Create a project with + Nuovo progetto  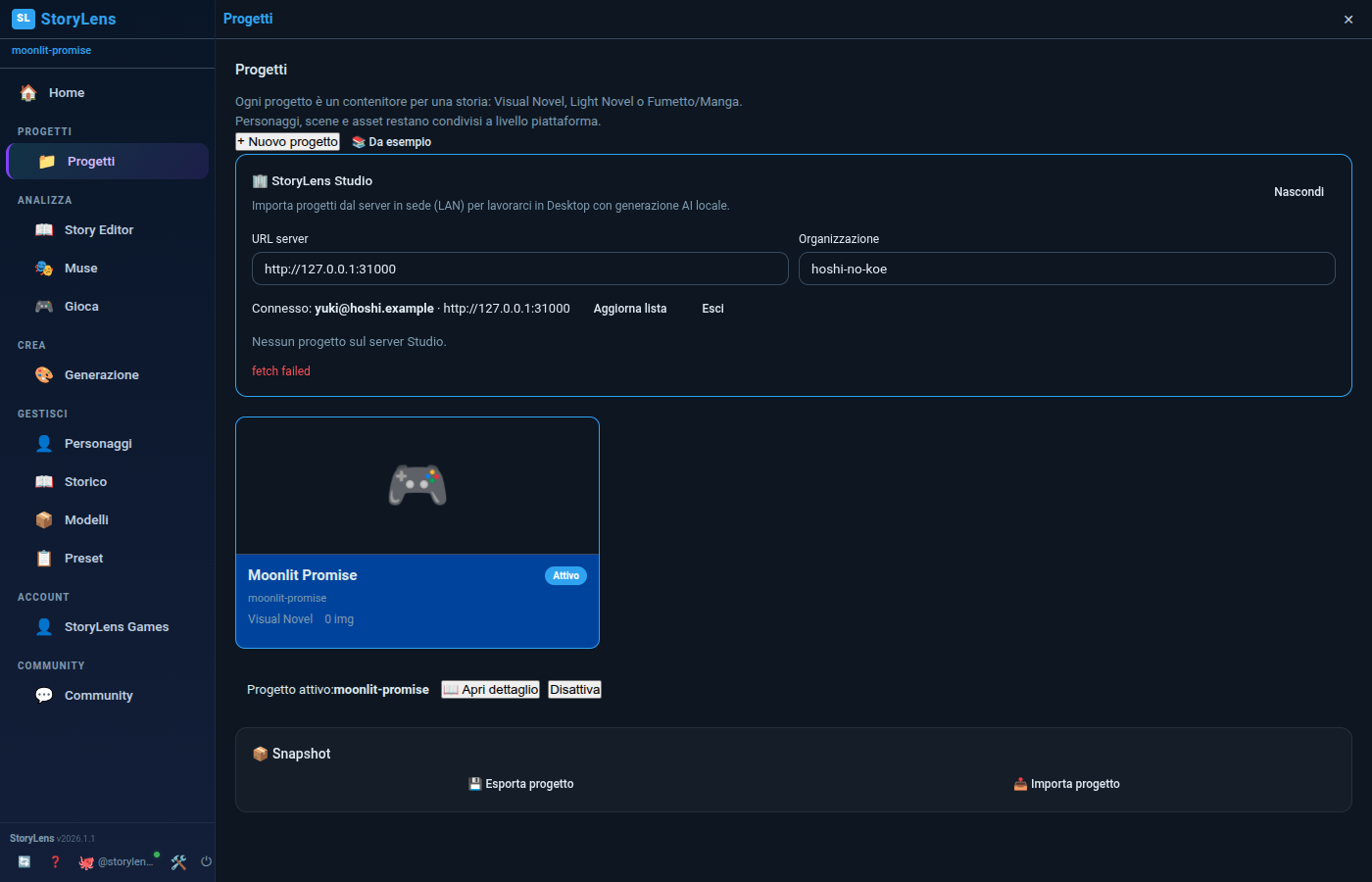[287, 141]
